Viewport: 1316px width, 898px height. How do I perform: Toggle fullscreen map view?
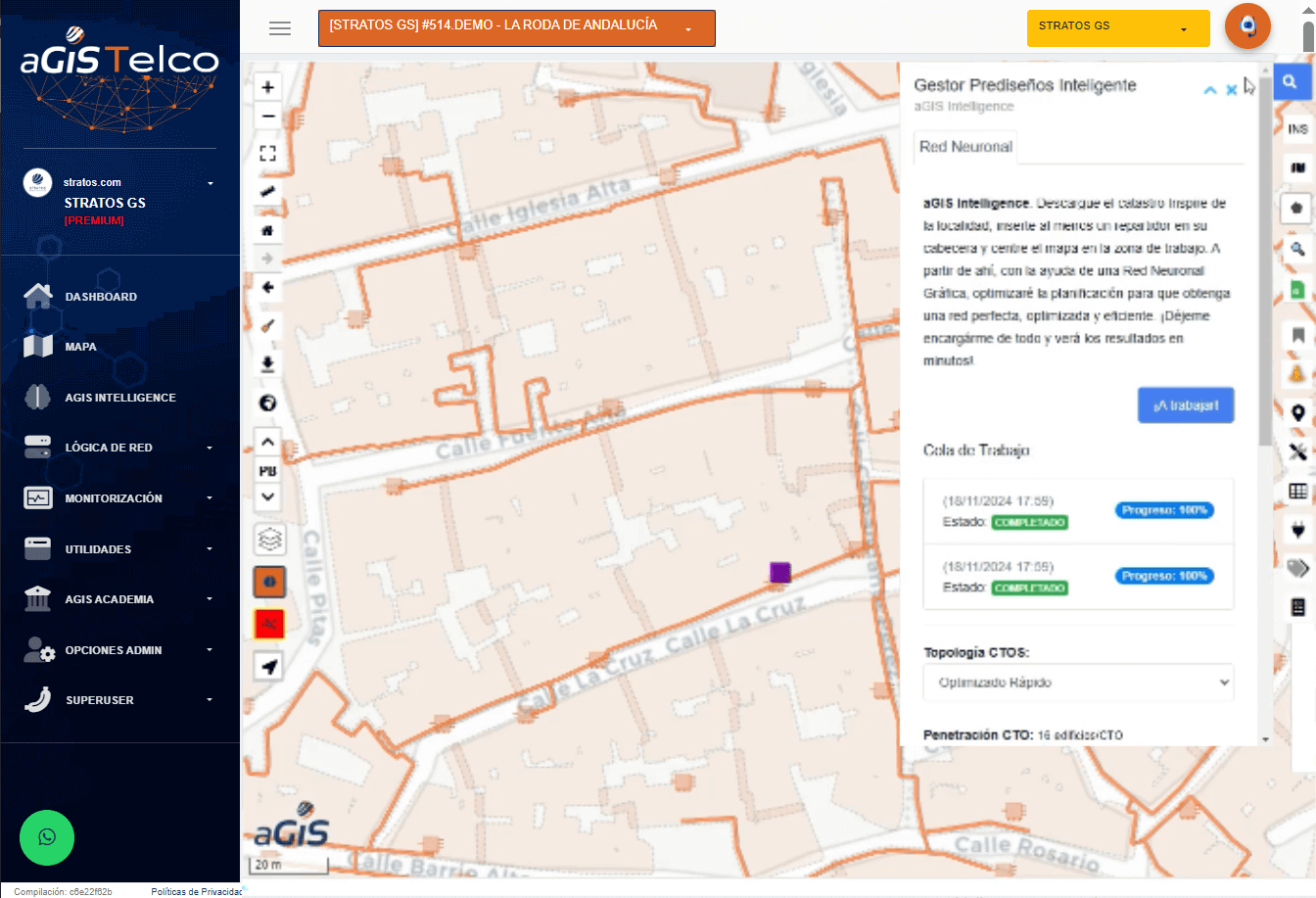pos(268,154)
